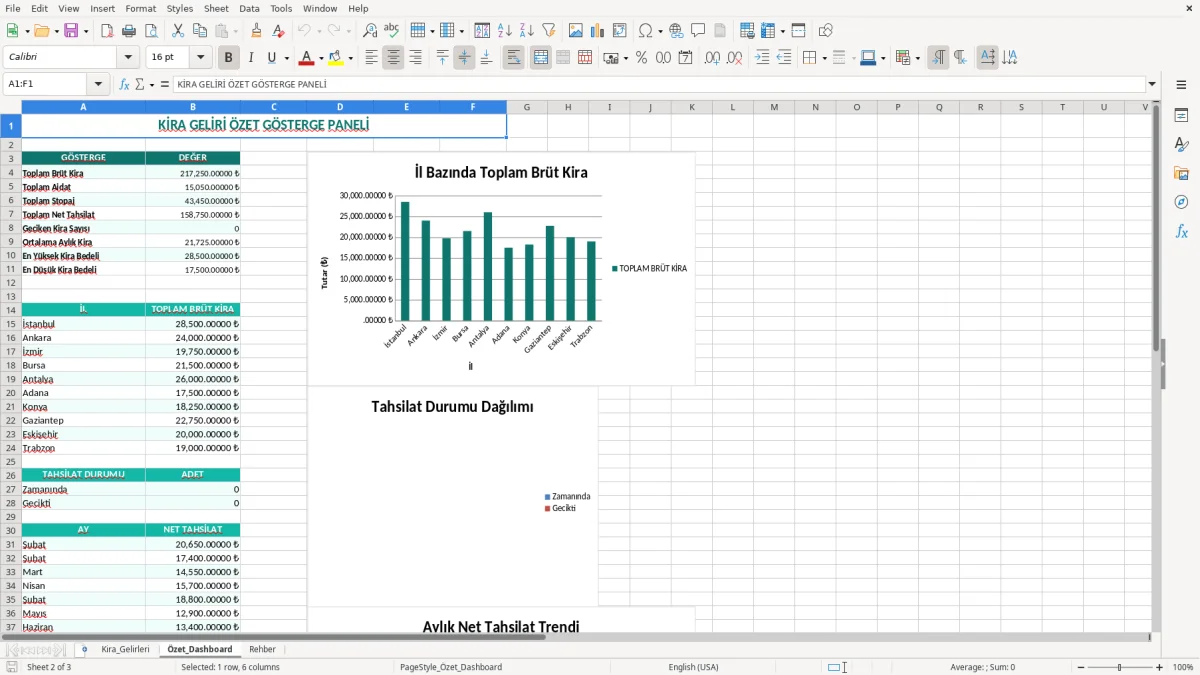This screenshot has height=675, width=1200.
Task: Add a decimal place
Action: coord(712,58)
